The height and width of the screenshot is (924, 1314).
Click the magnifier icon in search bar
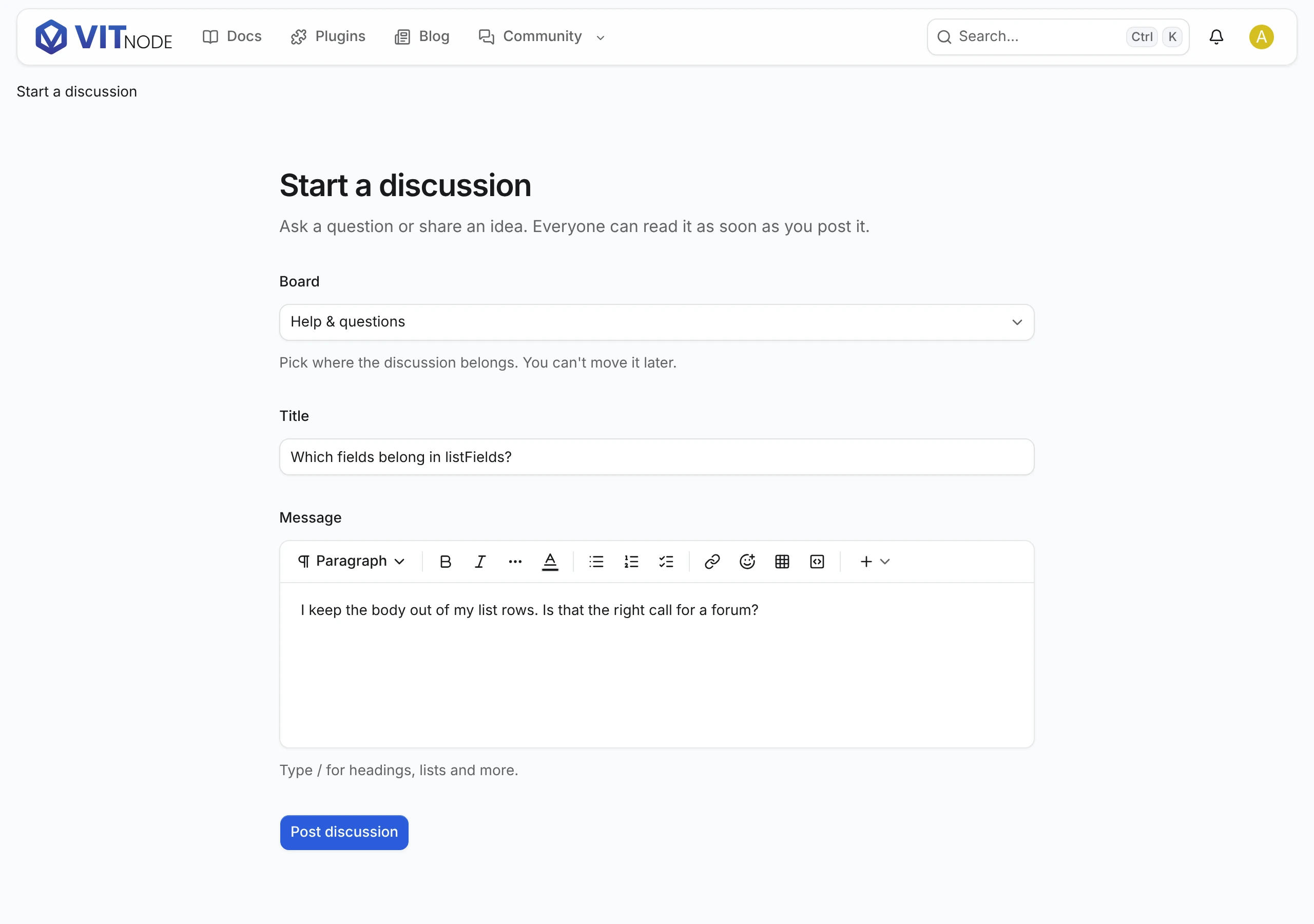click(944, 36)
